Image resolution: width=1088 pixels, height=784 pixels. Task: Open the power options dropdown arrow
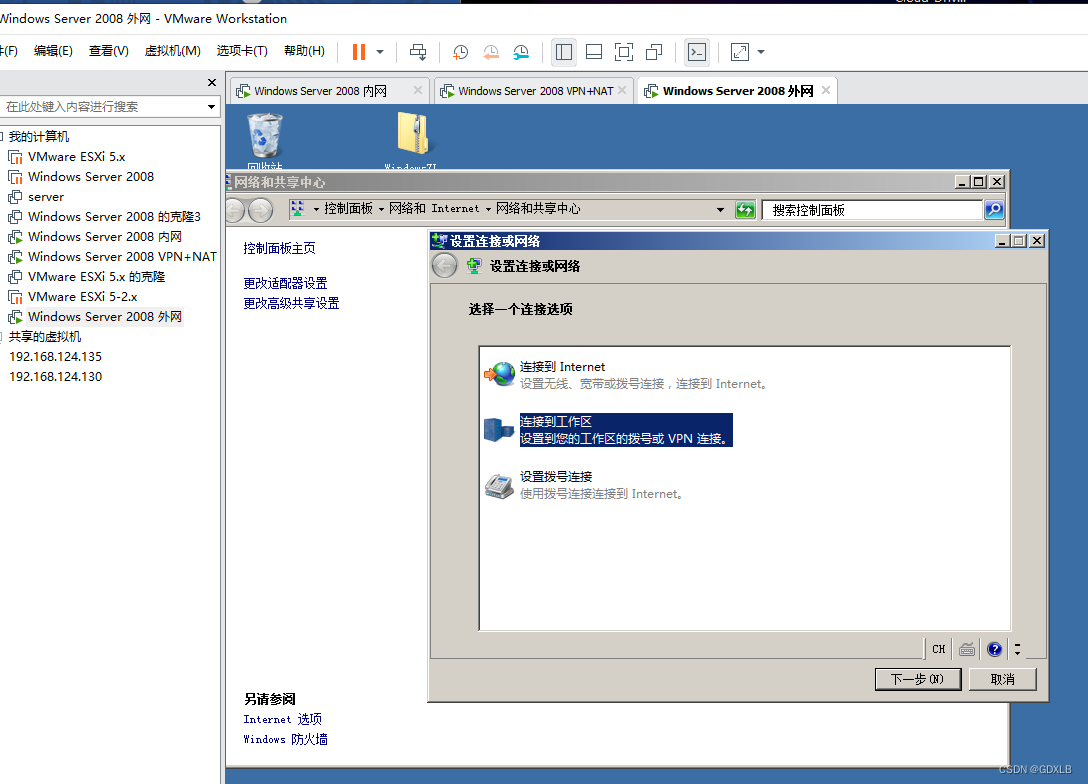pyautogui.click(x=380, y=52)
